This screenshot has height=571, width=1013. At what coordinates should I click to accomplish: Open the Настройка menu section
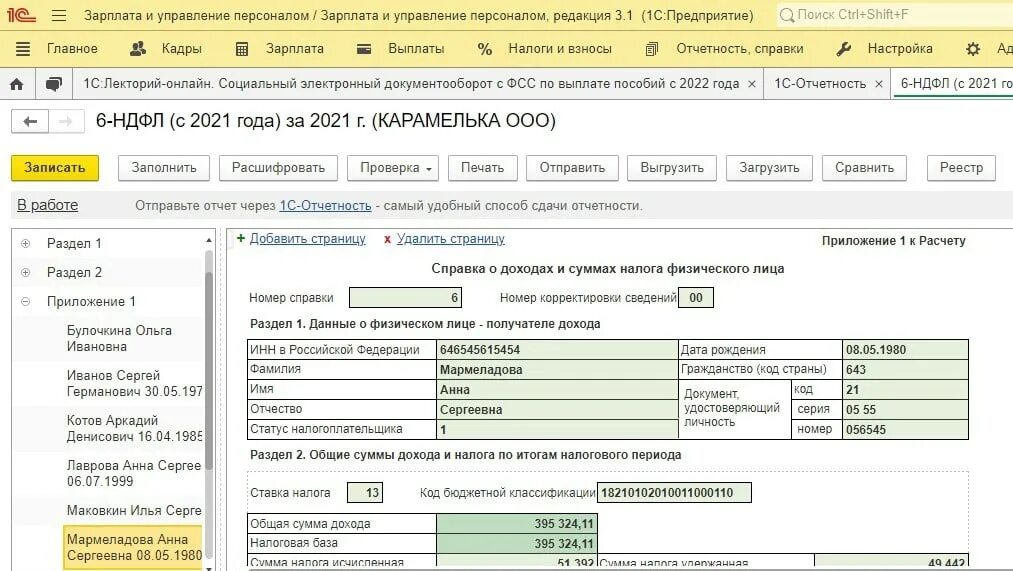[900, 49]
